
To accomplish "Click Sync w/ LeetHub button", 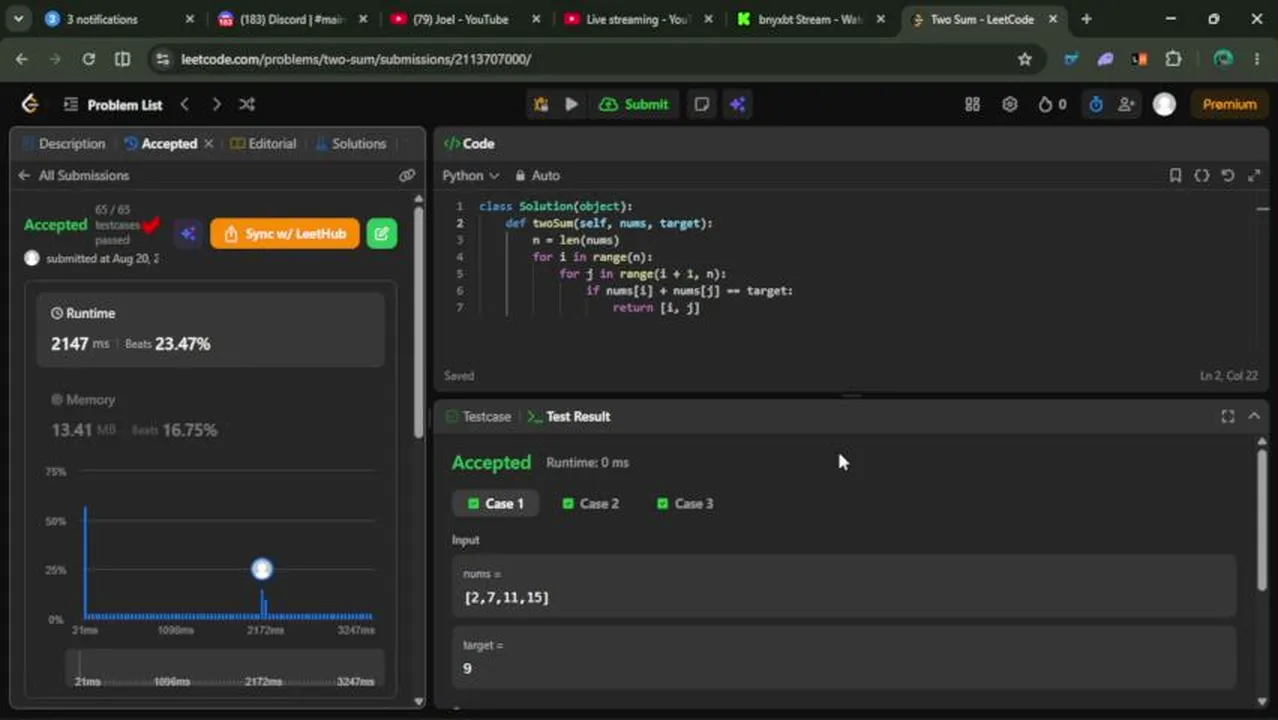I will [x=284, y=234].
